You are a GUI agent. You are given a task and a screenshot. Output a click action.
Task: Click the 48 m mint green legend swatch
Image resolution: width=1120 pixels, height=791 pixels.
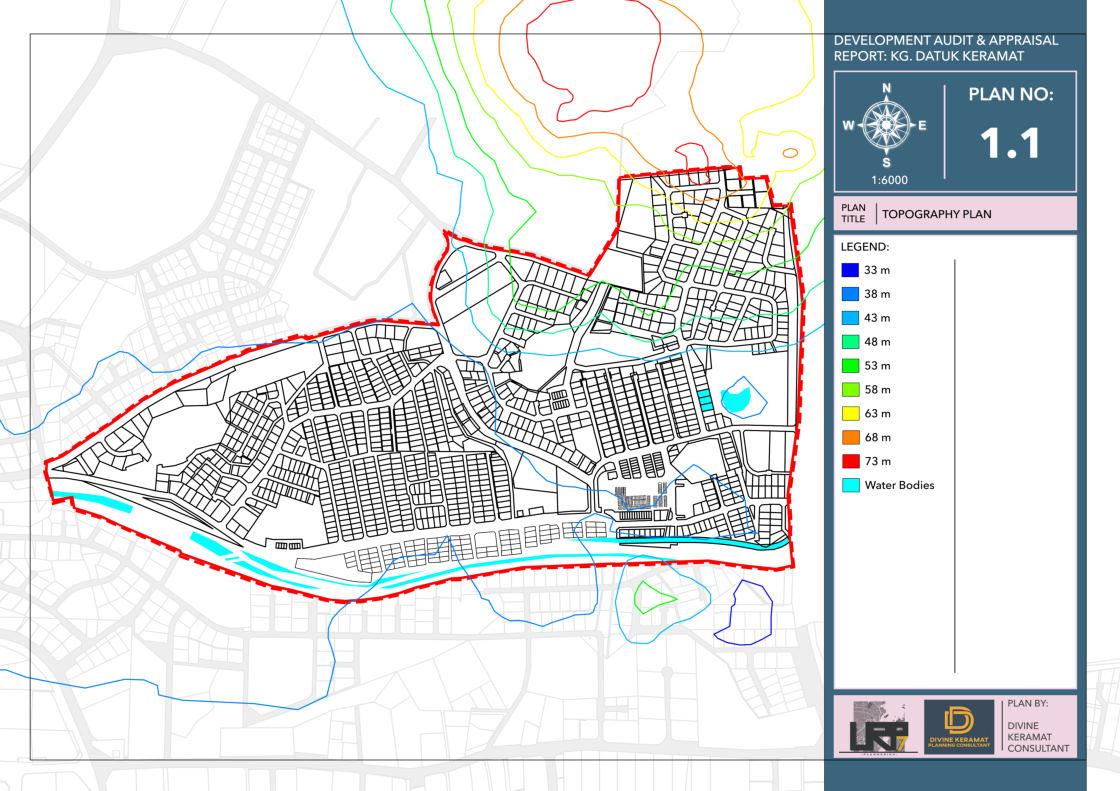(850, 342)
